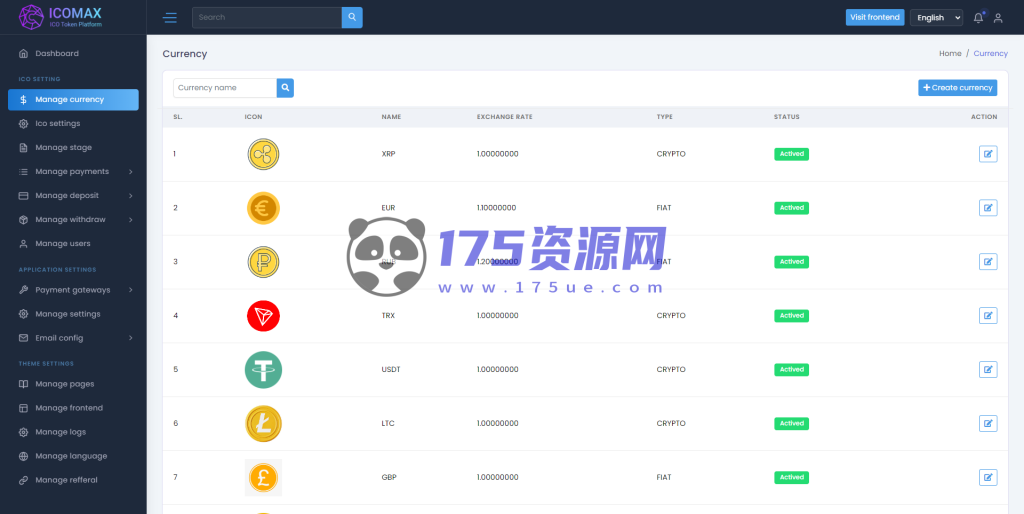This screenshot has height=514, width=1024.
Task: Open Manage language menu item
Action: point(73,456)
